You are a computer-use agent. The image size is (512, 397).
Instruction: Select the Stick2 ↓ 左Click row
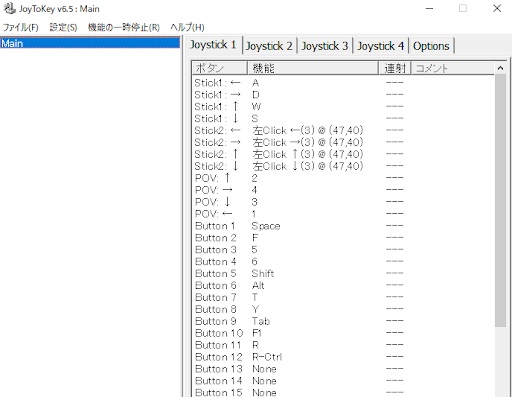click(343, 166)
